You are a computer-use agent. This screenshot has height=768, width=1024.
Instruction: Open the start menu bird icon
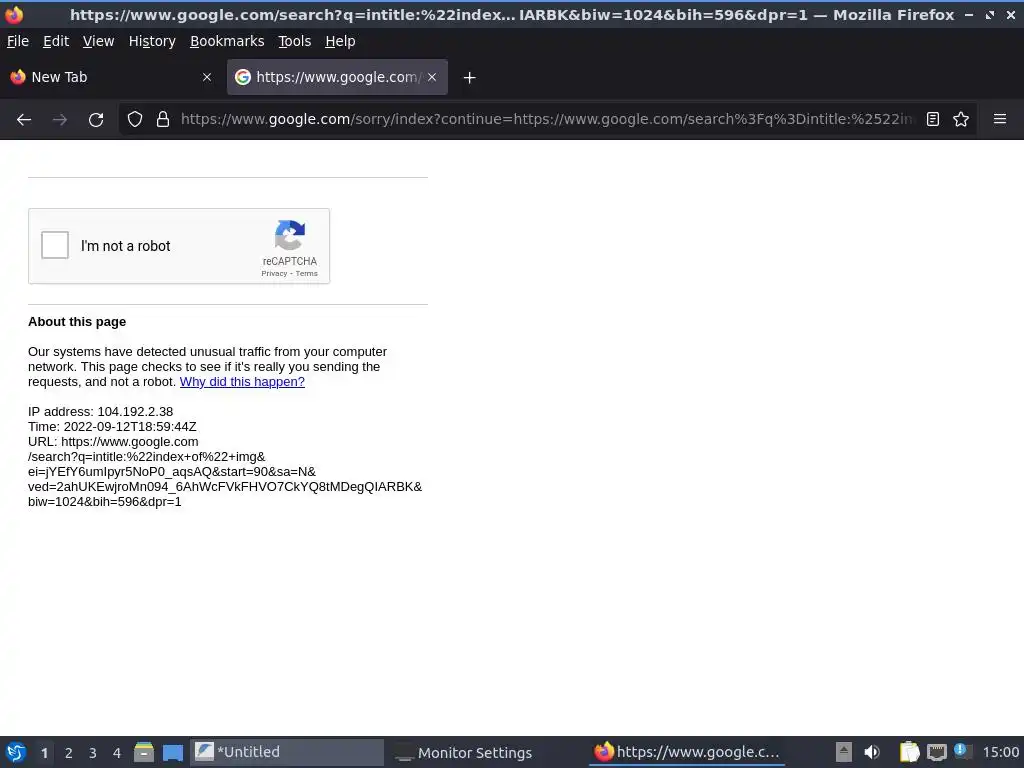point(16,752)
